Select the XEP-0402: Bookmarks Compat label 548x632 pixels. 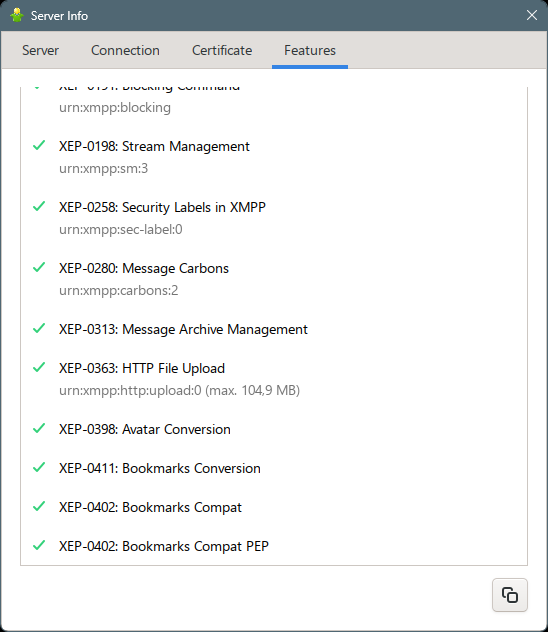click(150, 507)
